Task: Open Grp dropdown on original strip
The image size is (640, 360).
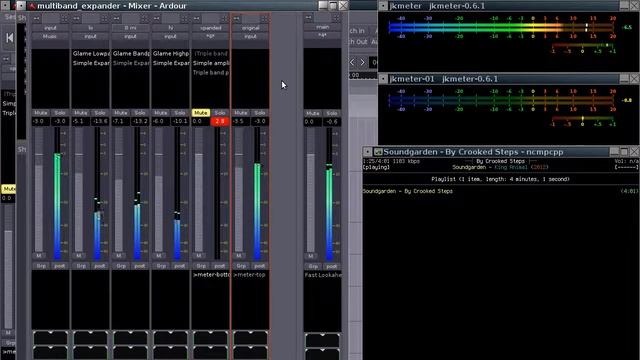Action: (x=241, y=266)
